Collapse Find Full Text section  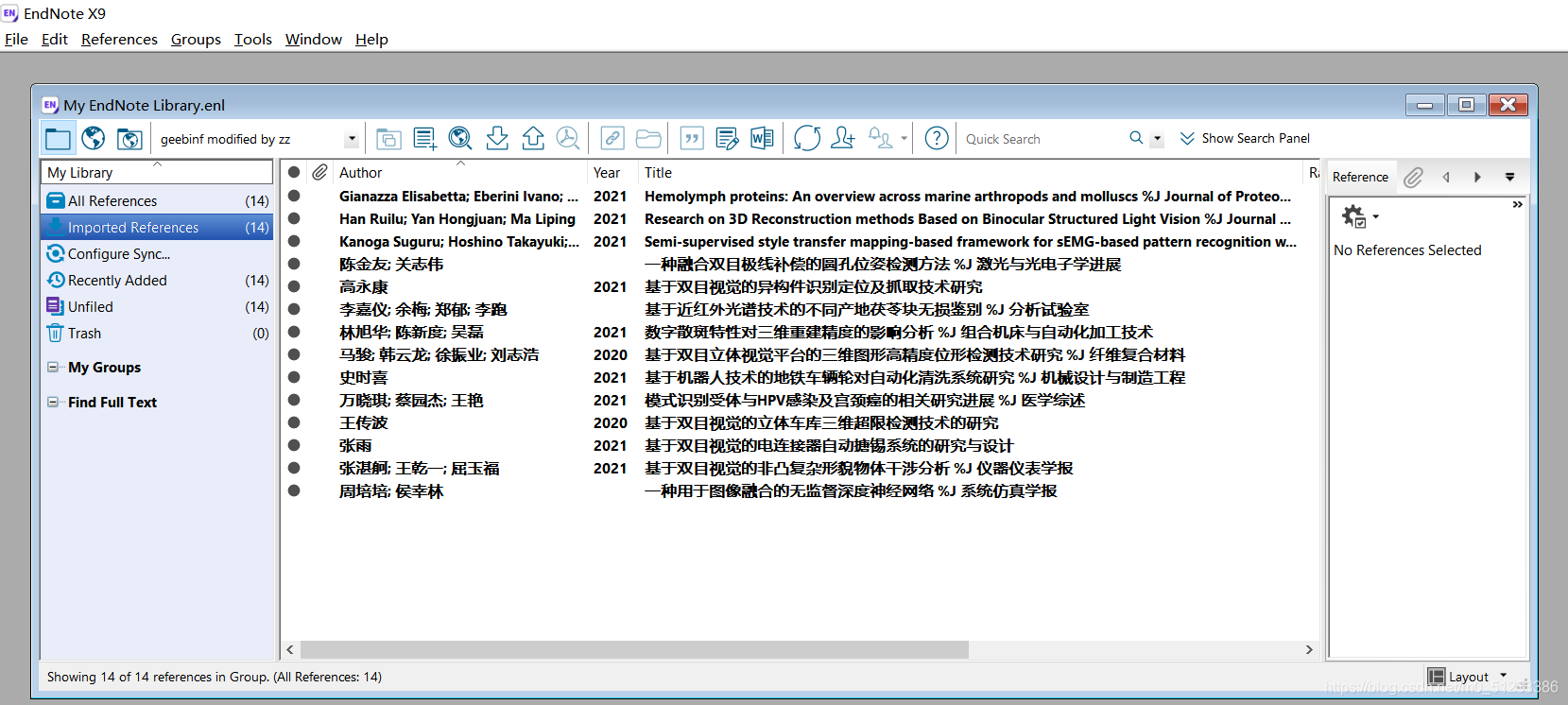click(x=53, y=402)
